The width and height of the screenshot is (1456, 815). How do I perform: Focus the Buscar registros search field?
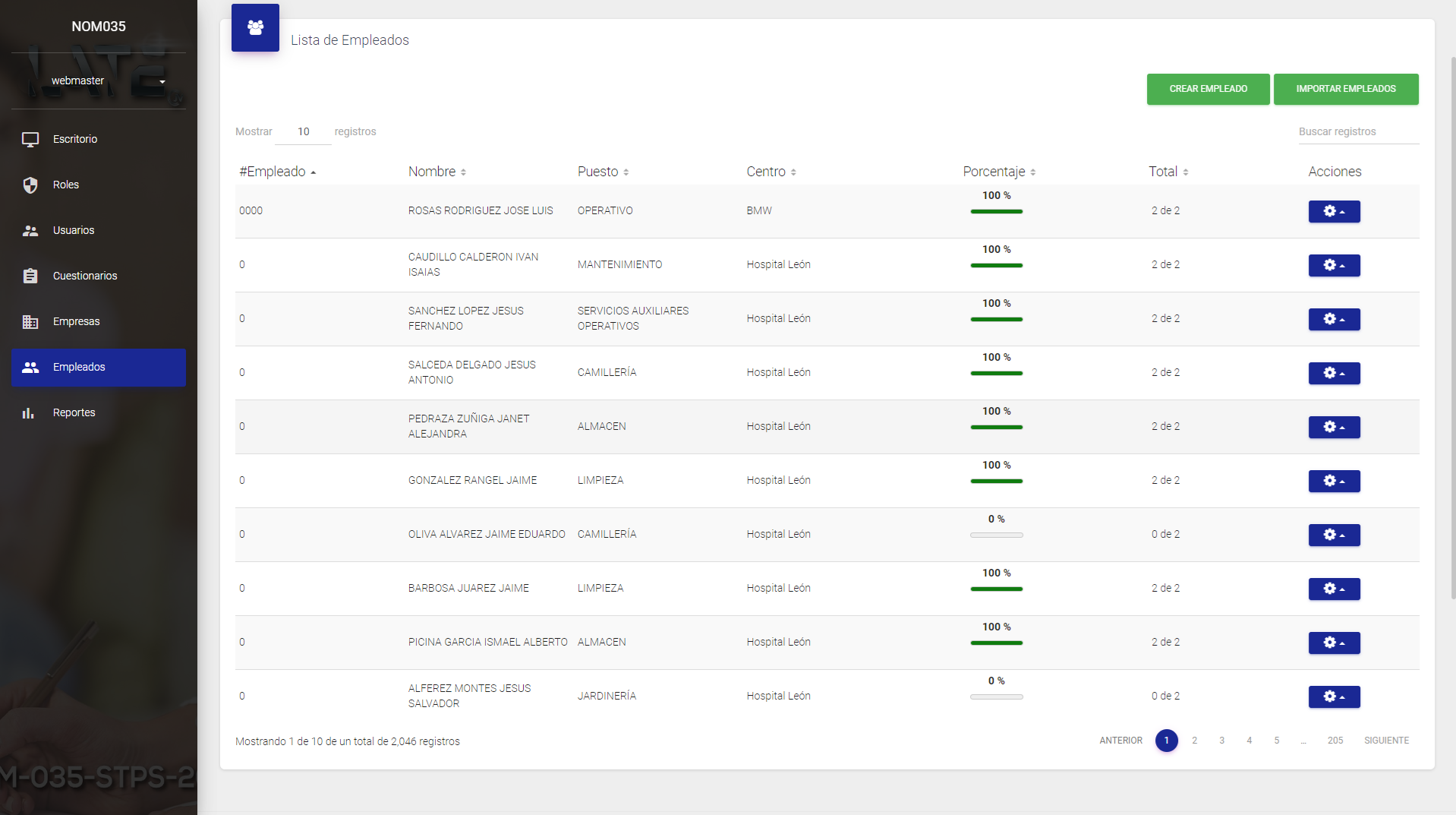pyautogui.click(x=1357, y=131)
